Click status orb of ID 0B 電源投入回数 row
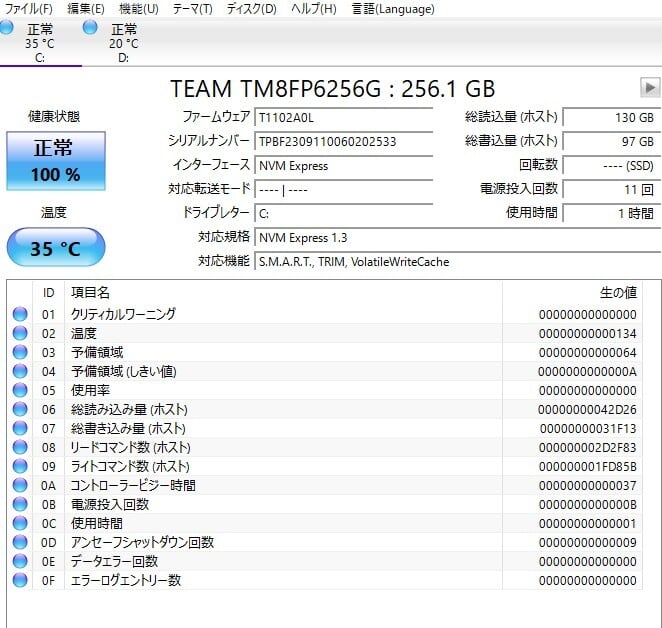This screenshot has width=662, height=628. pos(20,504)
